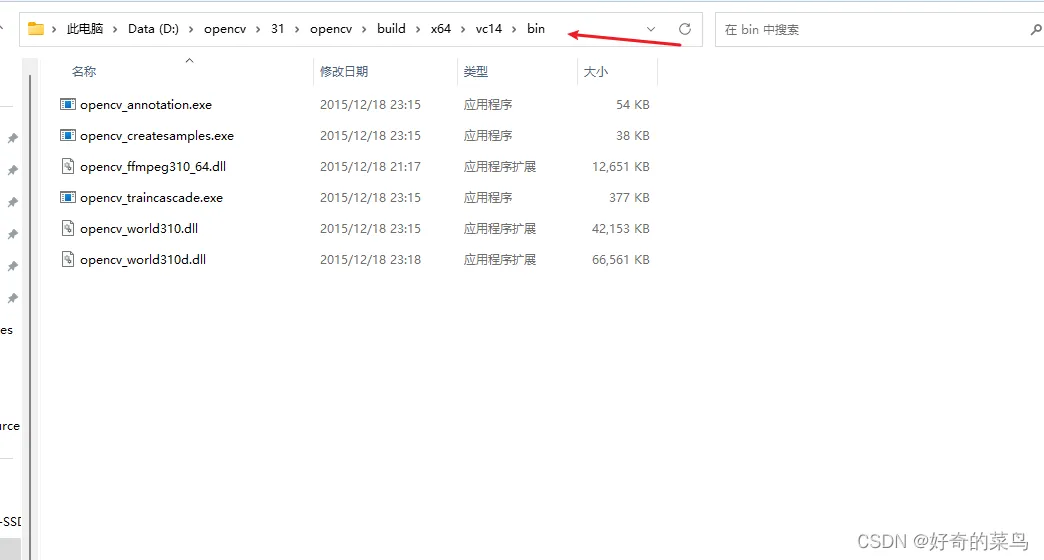Viewport: 1044px width, 560px height.
Task: Navigate to 此电脑 in the breadcrumb
Action: (x=85, y=29)
